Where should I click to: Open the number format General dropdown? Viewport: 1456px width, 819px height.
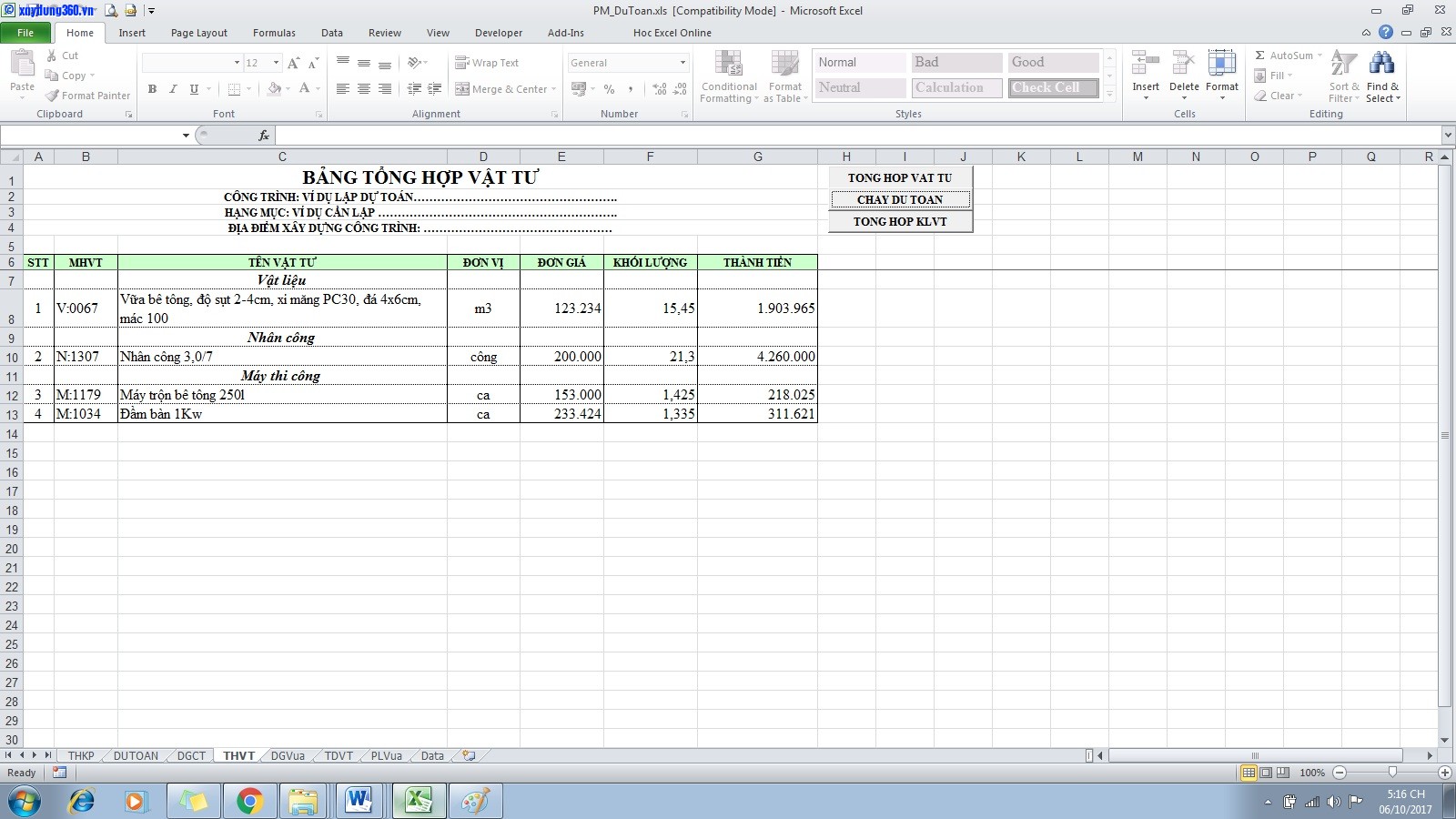[x=682, y=63]
